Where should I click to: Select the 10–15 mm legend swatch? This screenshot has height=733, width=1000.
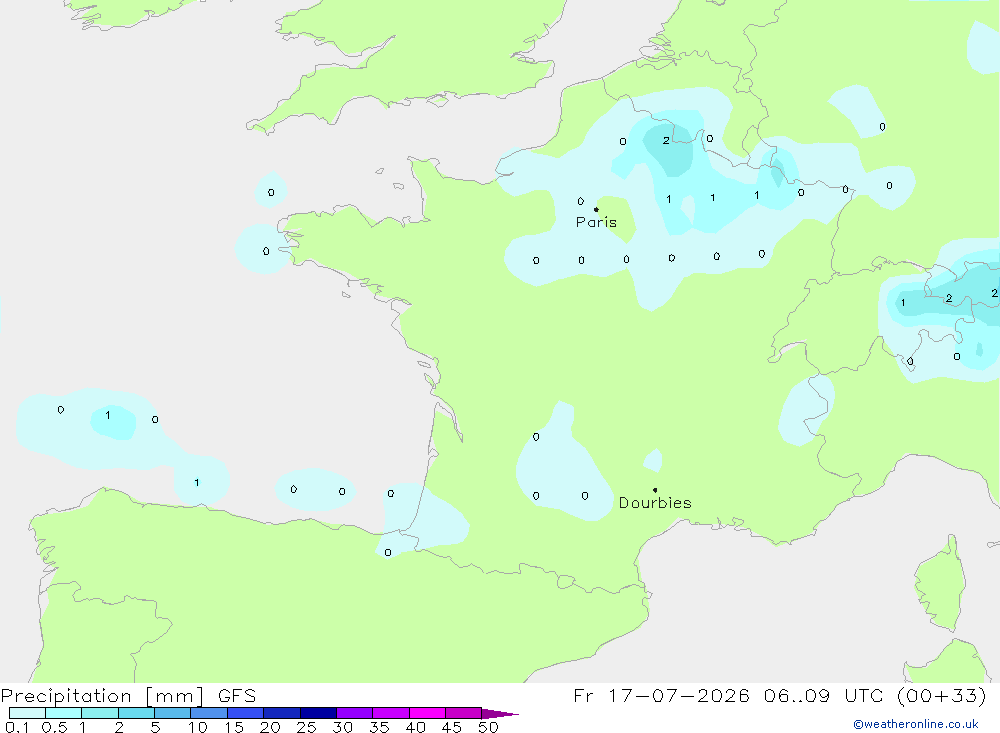(x=209, y=713)
